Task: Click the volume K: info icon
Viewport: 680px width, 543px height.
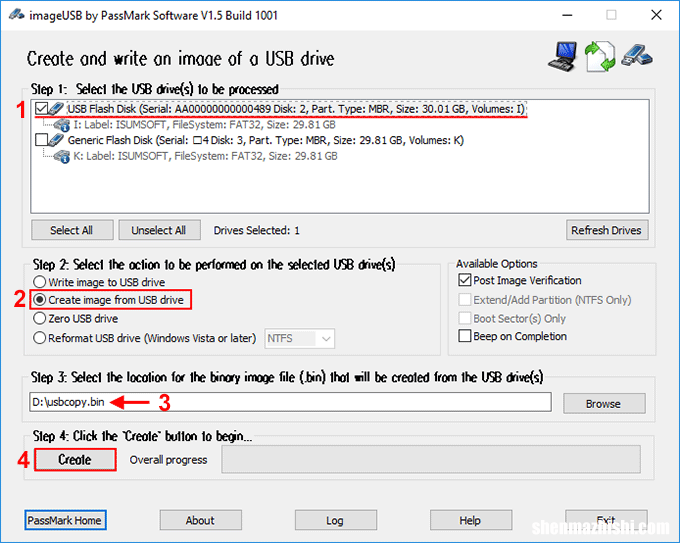Action: pyautogui.click(x=62, y=157)
